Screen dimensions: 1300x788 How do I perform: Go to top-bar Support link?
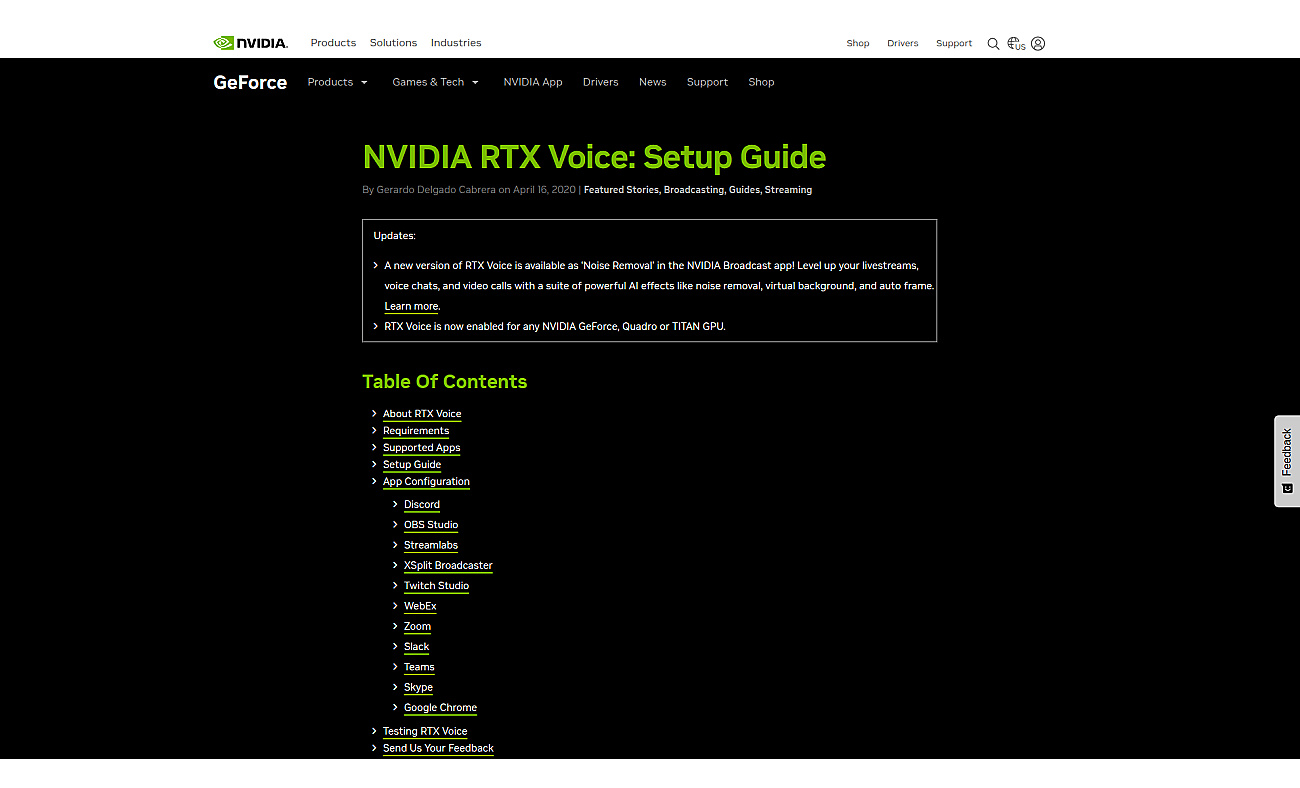point(954,43)
